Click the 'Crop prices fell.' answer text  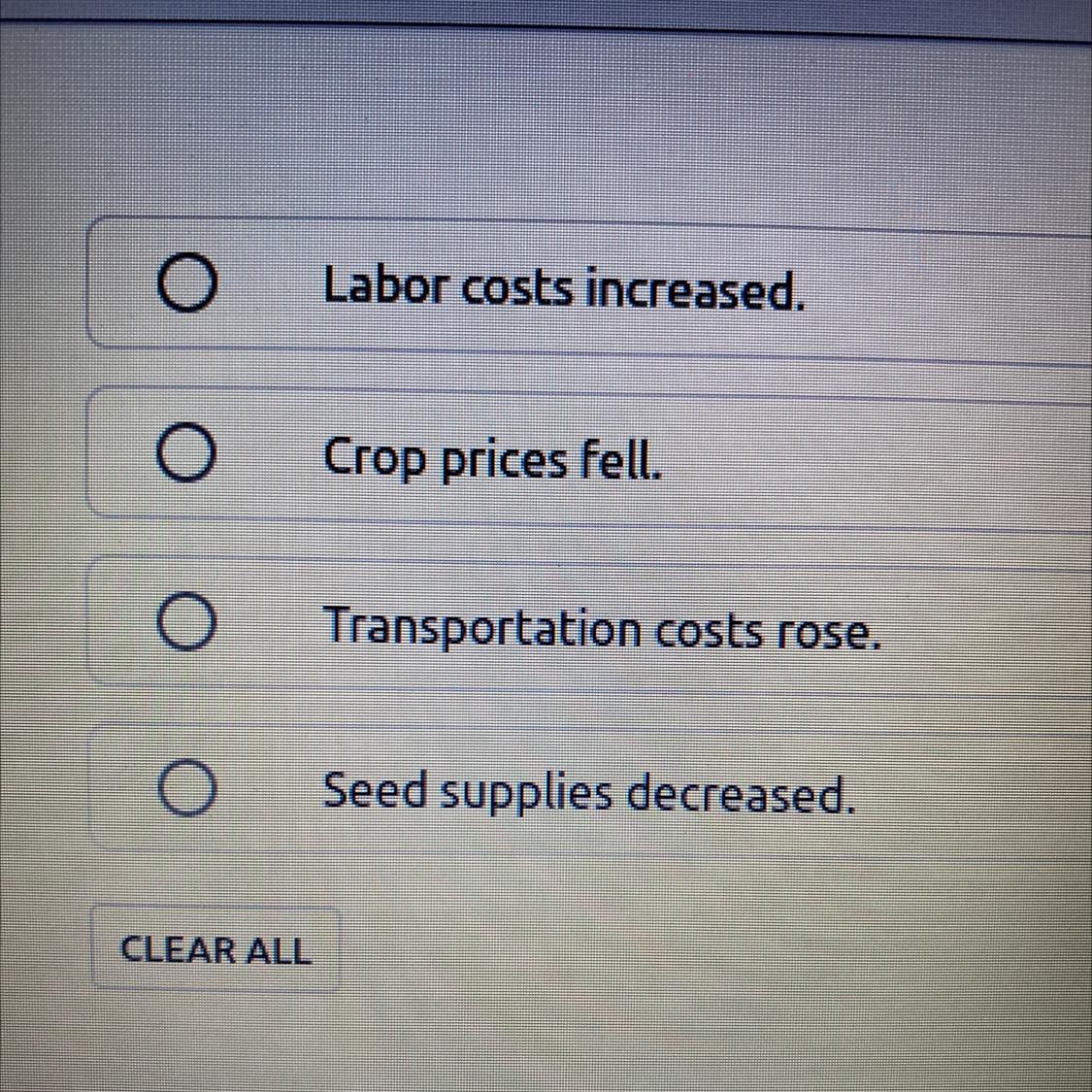[493, 459]
